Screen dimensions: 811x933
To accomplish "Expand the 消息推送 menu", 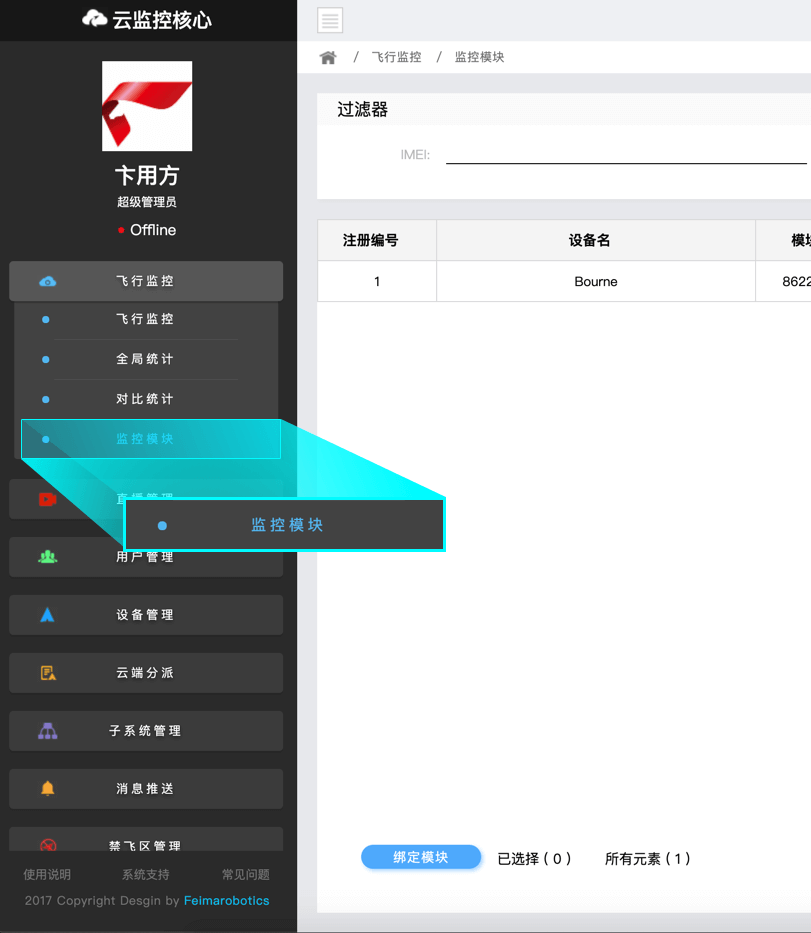I will (x=146, y=788).
